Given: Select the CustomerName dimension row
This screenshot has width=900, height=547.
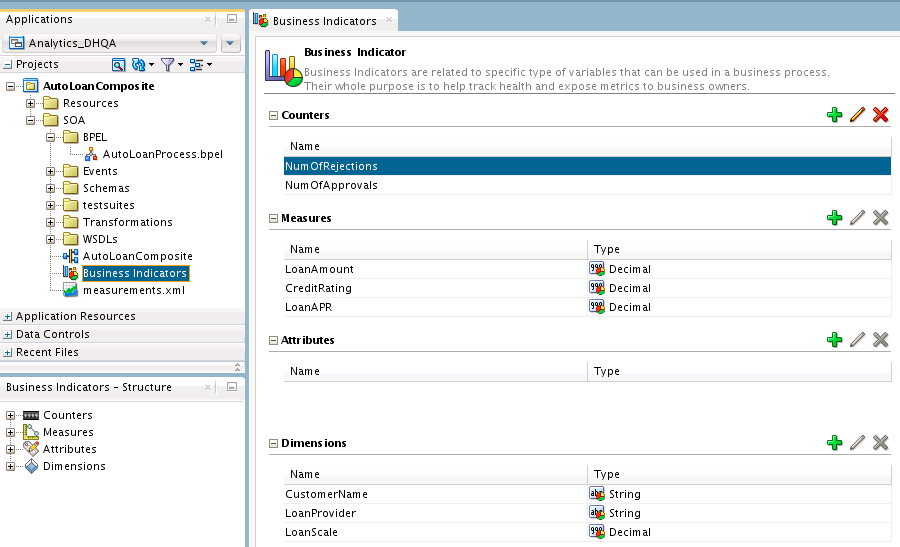Looking at the screenshot, I should pos(587,494).
